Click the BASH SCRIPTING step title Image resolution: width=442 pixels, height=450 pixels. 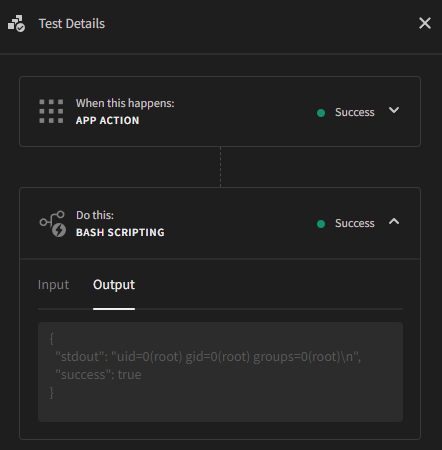coord(120,232)
